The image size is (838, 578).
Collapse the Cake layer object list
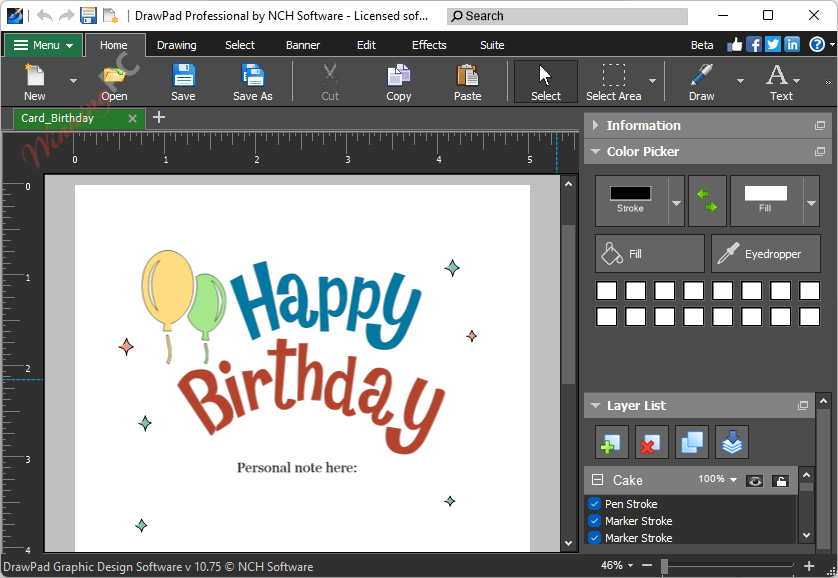598,480
